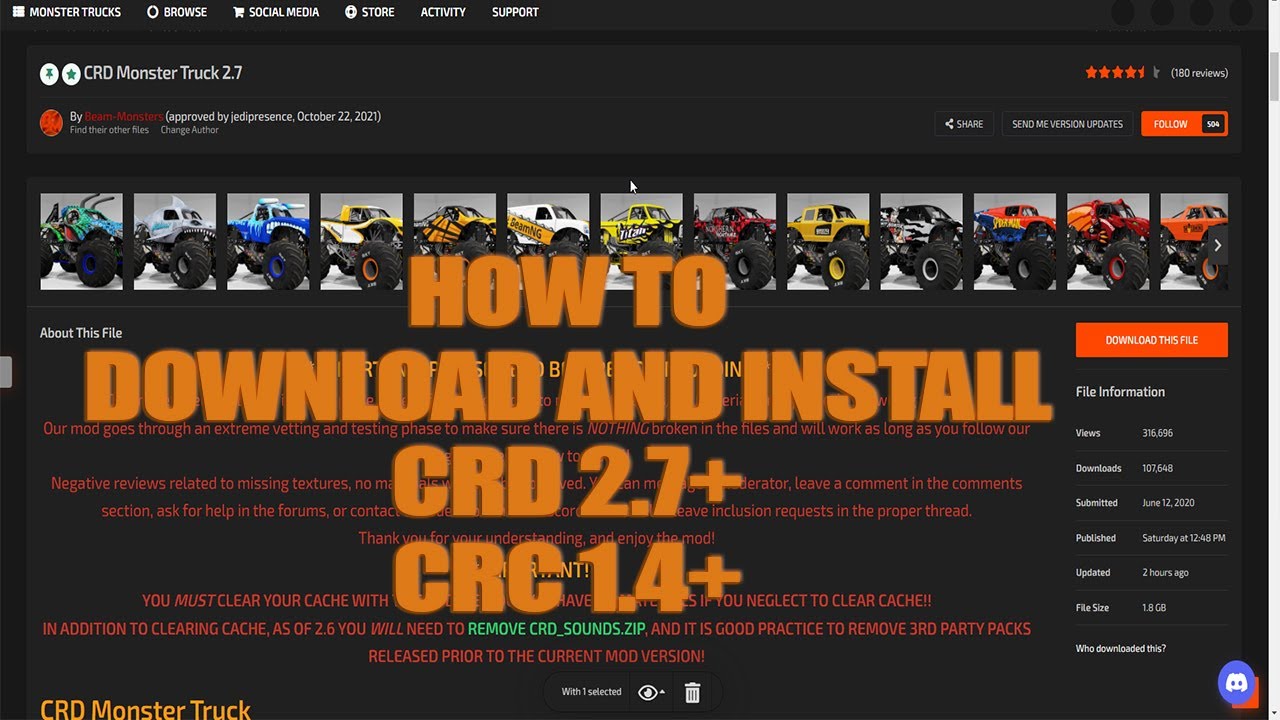Open the black and white truck thumbnail
Image resolution: width=1280 pixels, height=720 pixels.
[921, 242]
